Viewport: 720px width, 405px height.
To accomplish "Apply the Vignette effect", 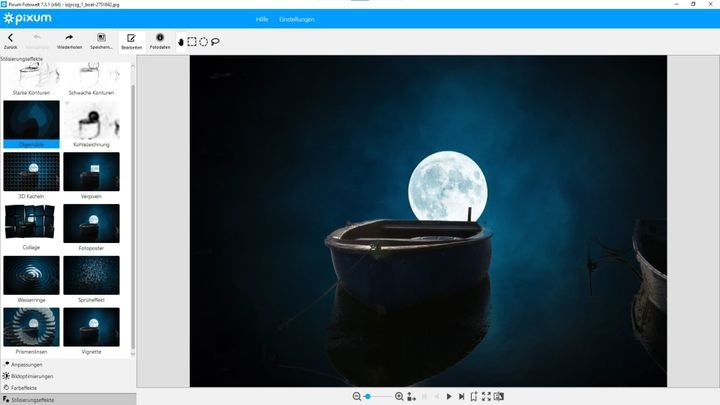I will [x=91, y=331].
